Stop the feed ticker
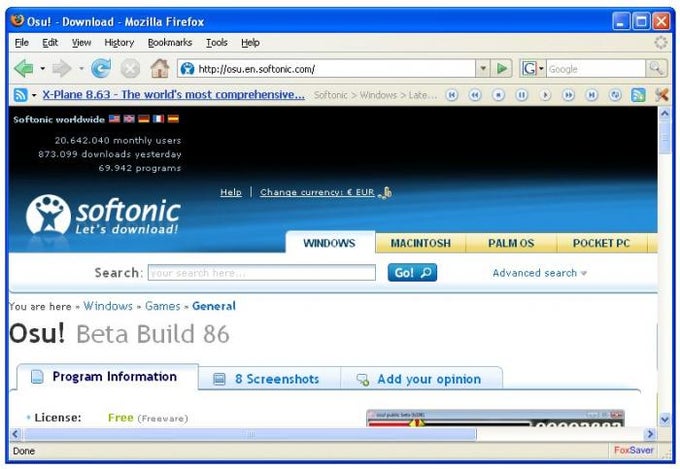 click(499, 95)
